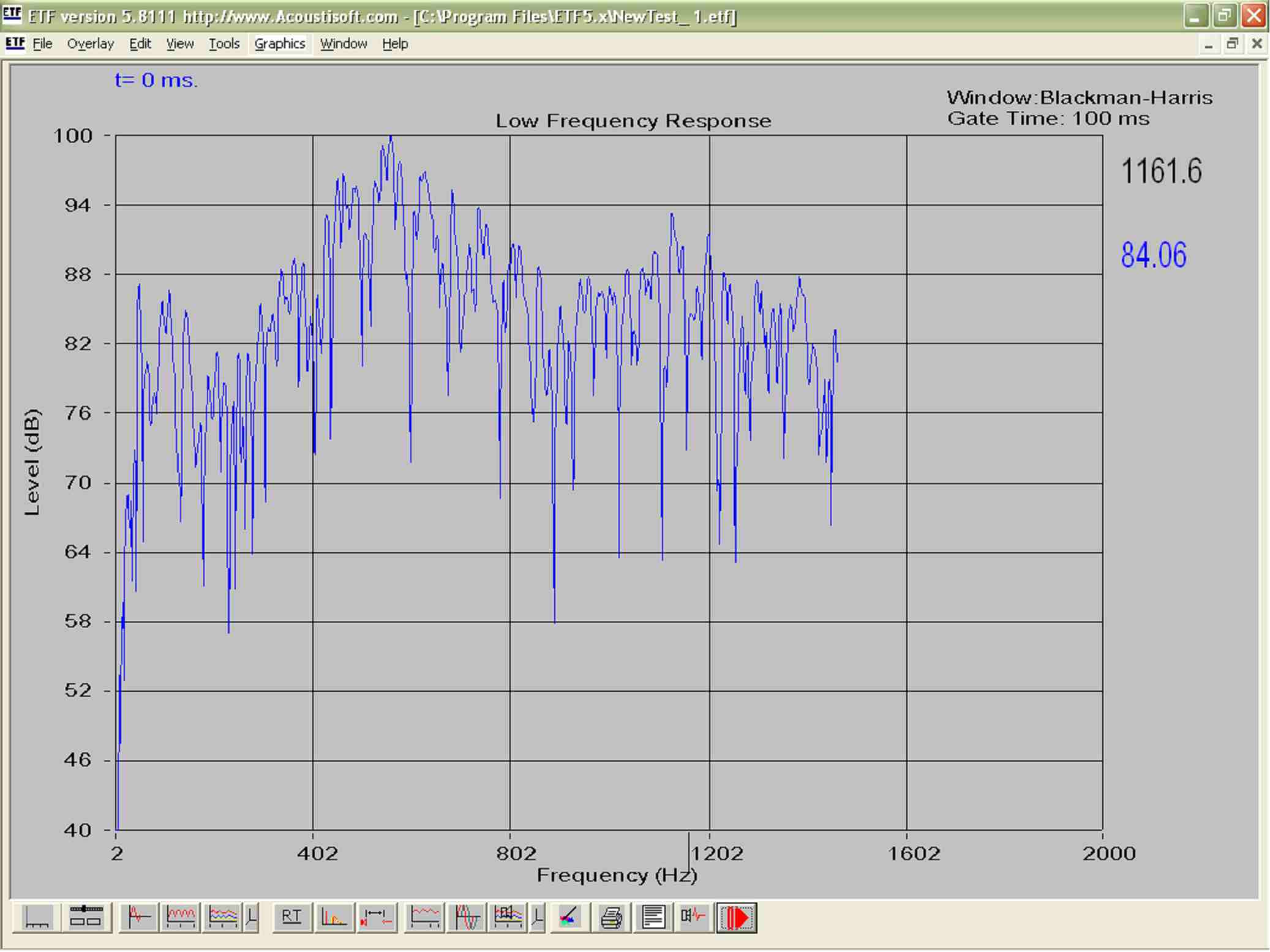Open the Tools menu
This screenshot has height=952, width=1270.
tap(224, 44)
